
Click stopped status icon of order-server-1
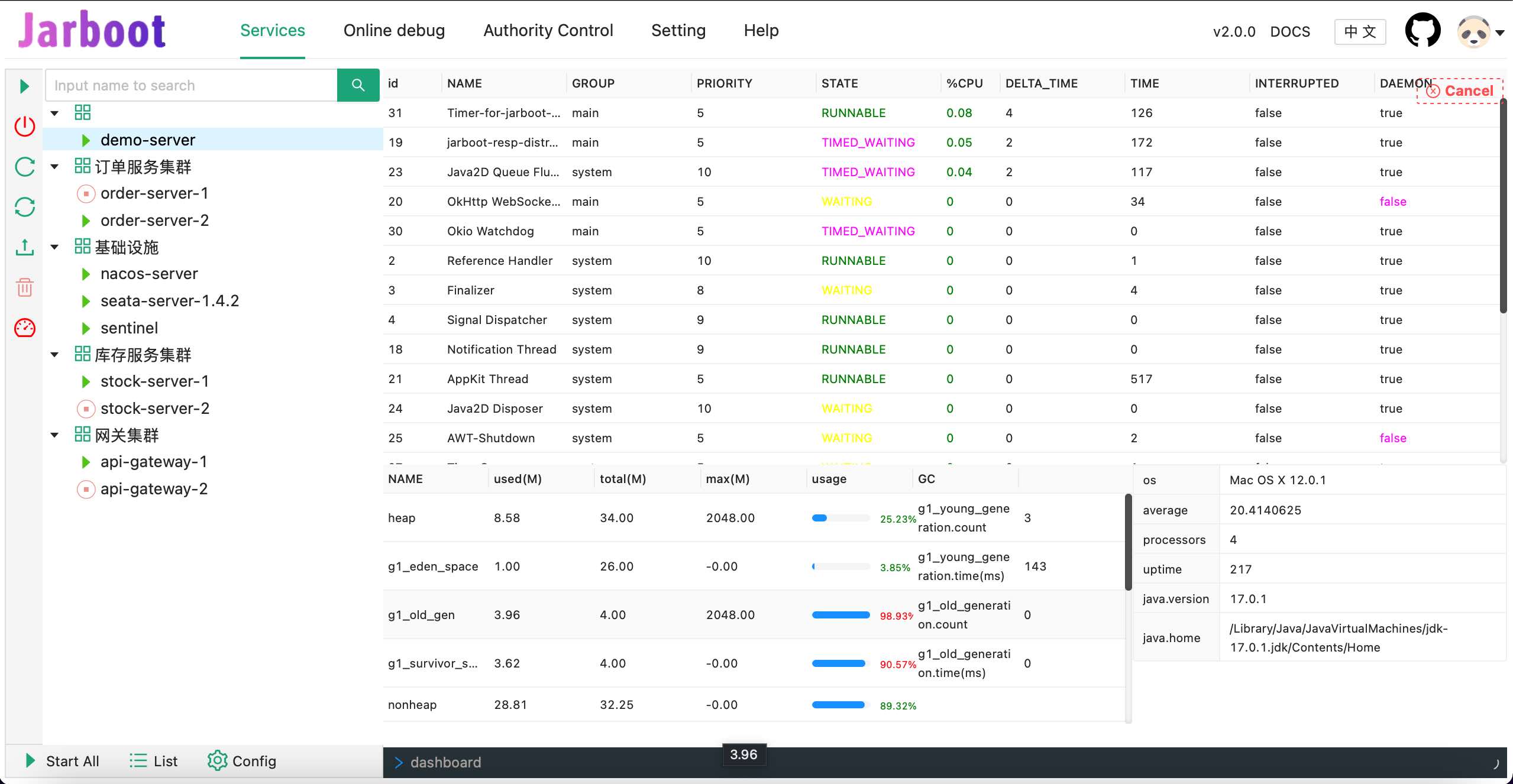[86, 193]
